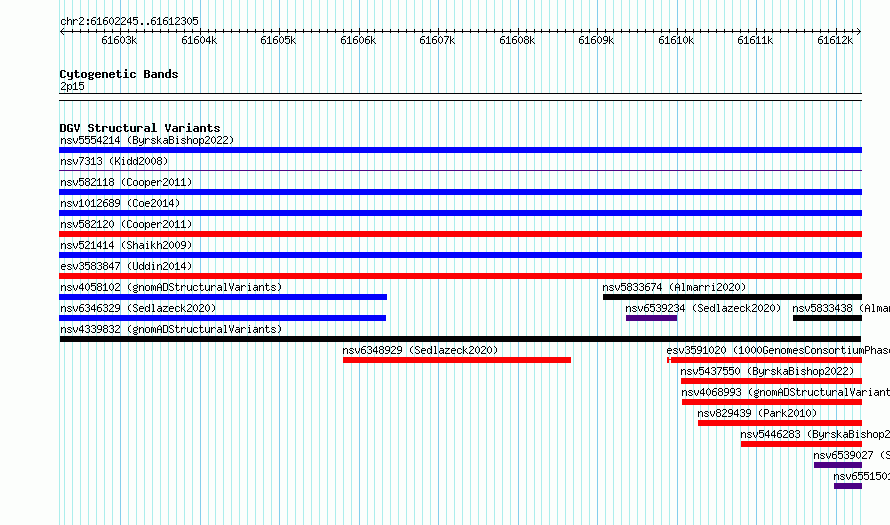The height and width of the screenshot is (525, 890).
Task: Click the 2p15 cytogenetic band label
Action: point(72,86)
